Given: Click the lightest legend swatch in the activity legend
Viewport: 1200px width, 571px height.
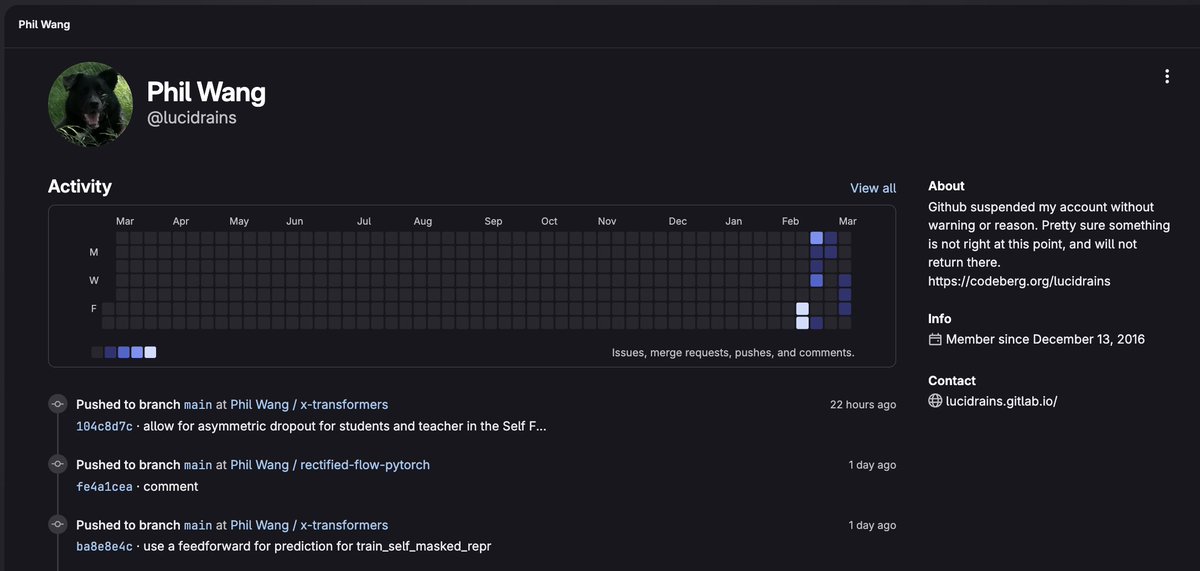Looking at the screenshot, I should tap(150, 352).
